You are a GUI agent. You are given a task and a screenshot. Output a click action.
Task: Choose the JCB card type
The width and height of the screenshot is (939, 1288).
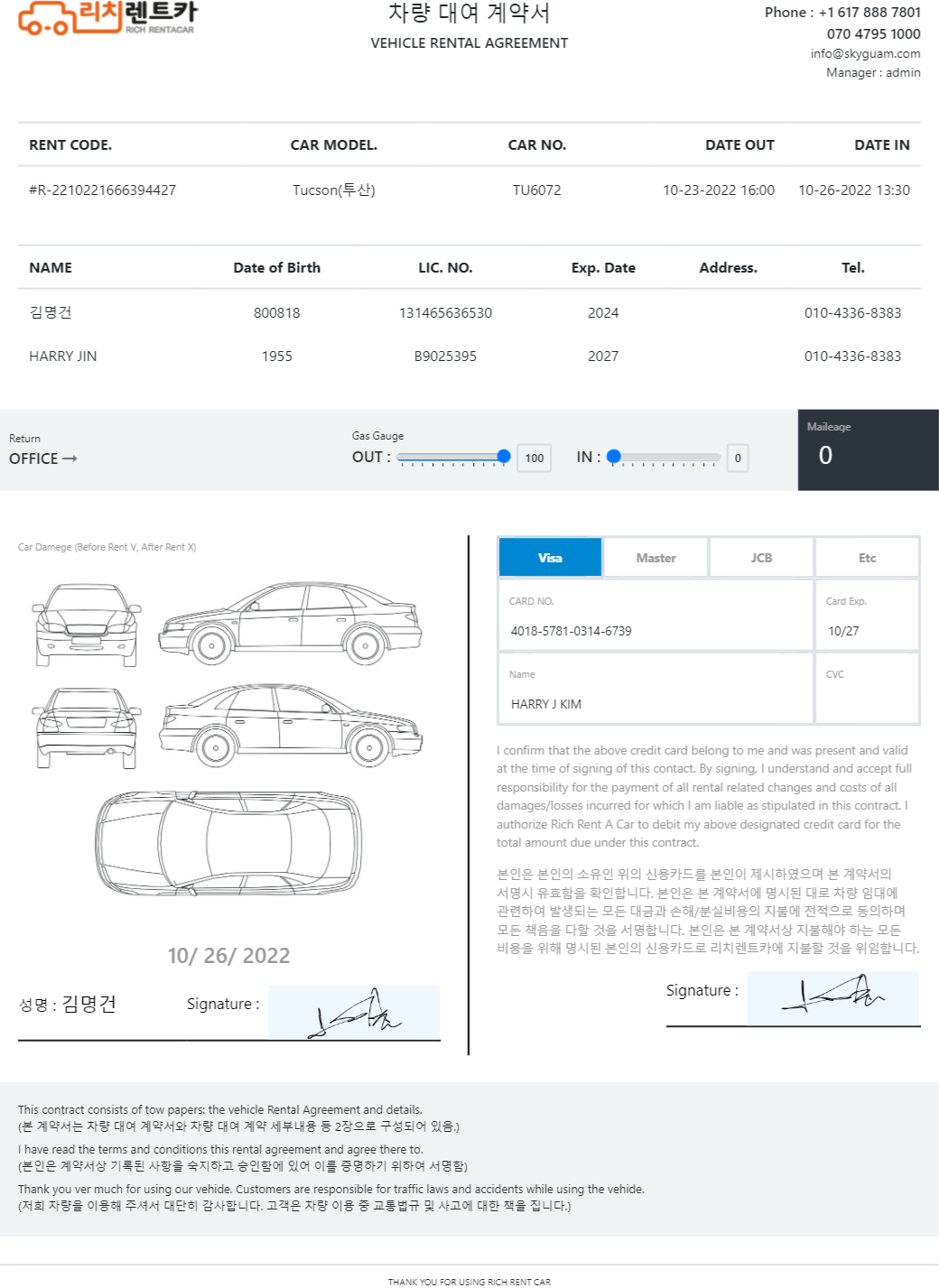761,558
